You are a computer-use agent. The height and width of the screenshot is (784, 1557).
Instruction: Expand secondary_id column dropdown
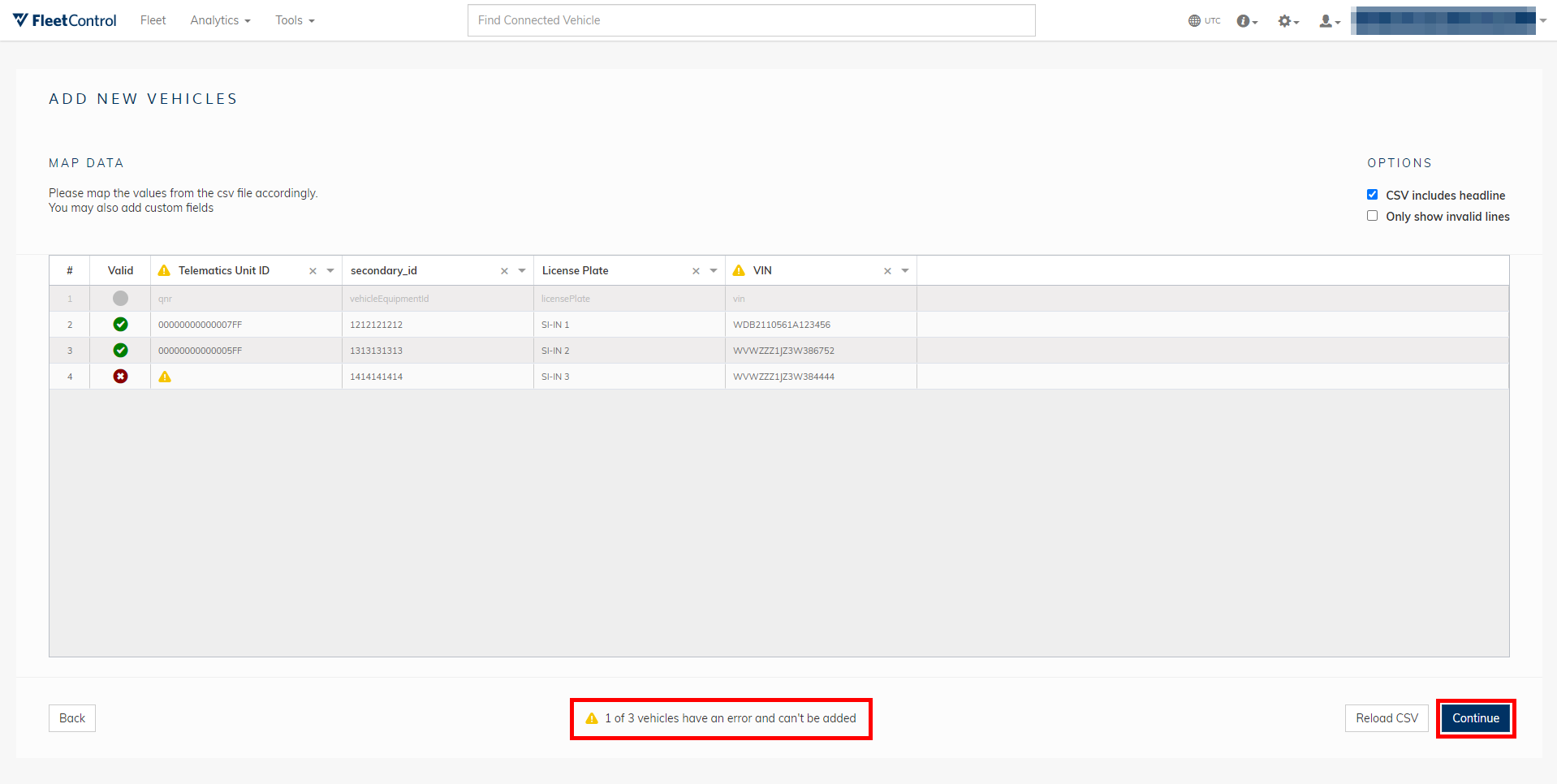click(x=522, y=271)
